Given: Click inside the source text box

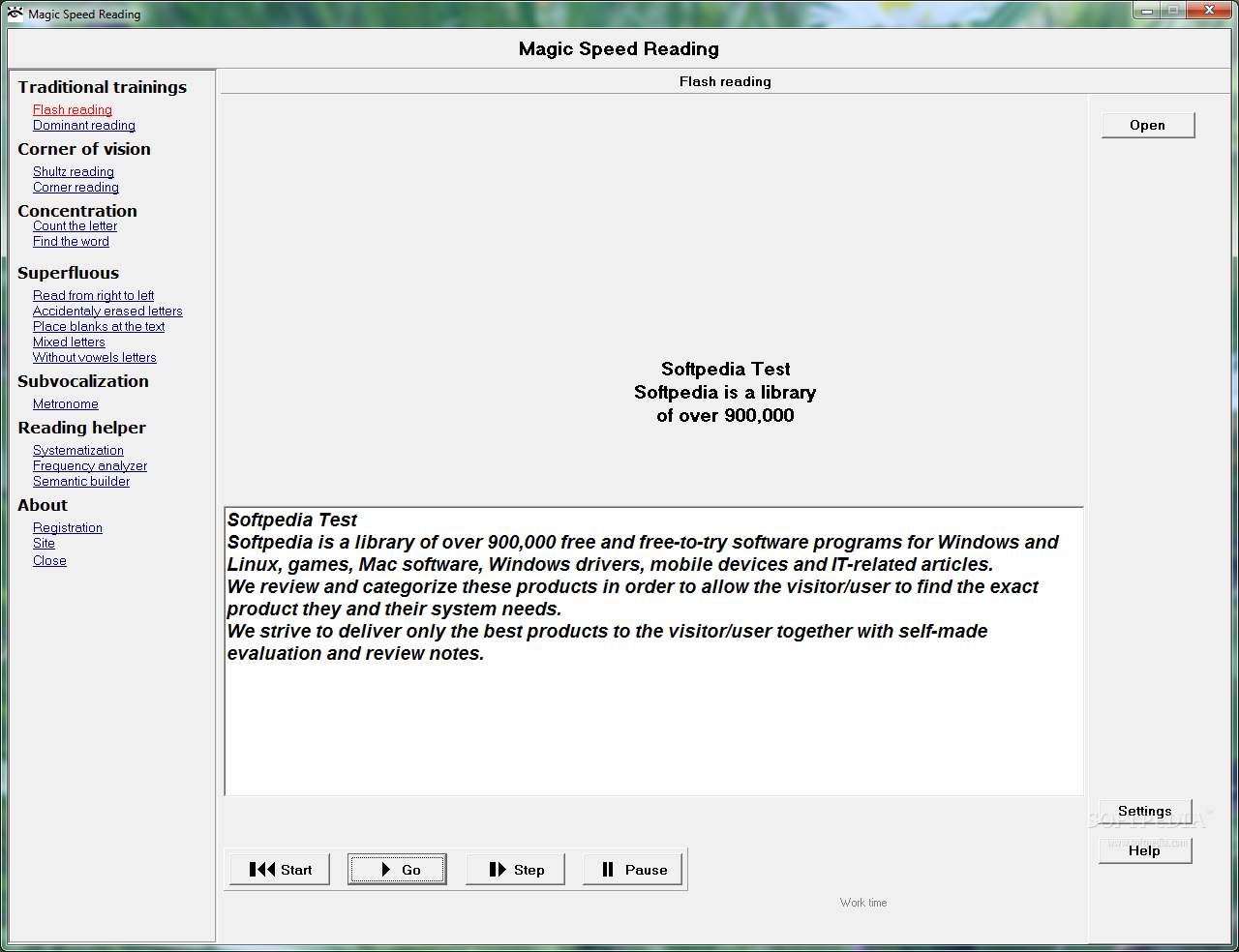Looking at the screenshot, I should (x=653, y=651).
